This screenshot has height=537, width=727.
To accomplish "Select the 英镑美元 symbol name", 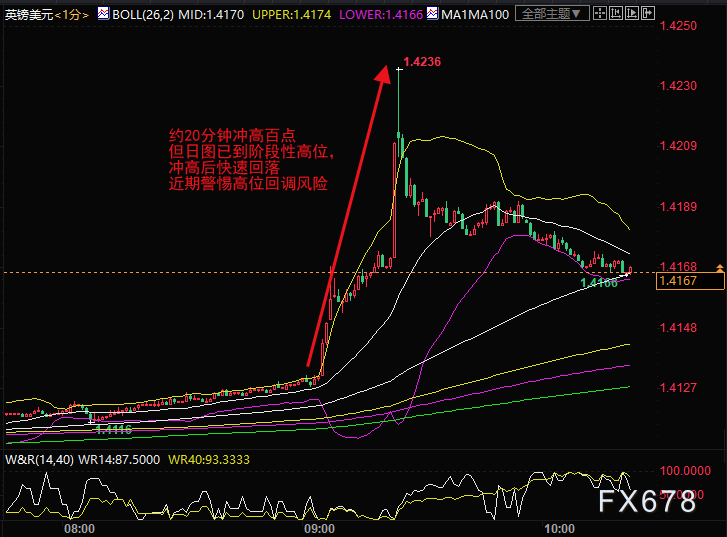I will pyautogui.click(x=29, y=15).
